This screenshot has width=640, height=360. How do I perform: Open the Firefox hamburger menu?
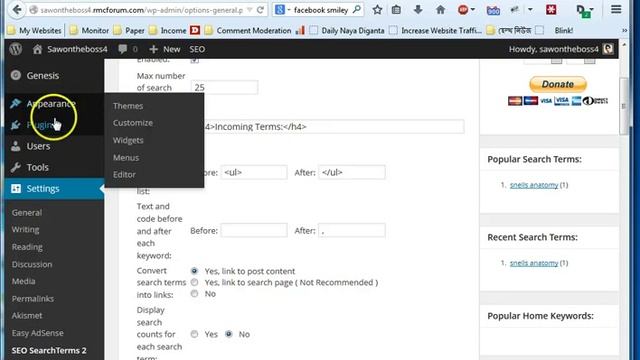616,9
